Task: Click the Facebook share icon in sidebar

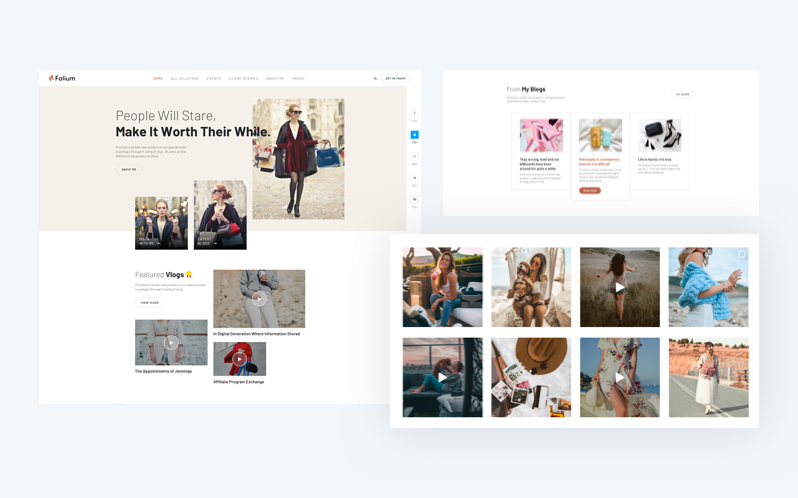Action: [x=414, y=114]
